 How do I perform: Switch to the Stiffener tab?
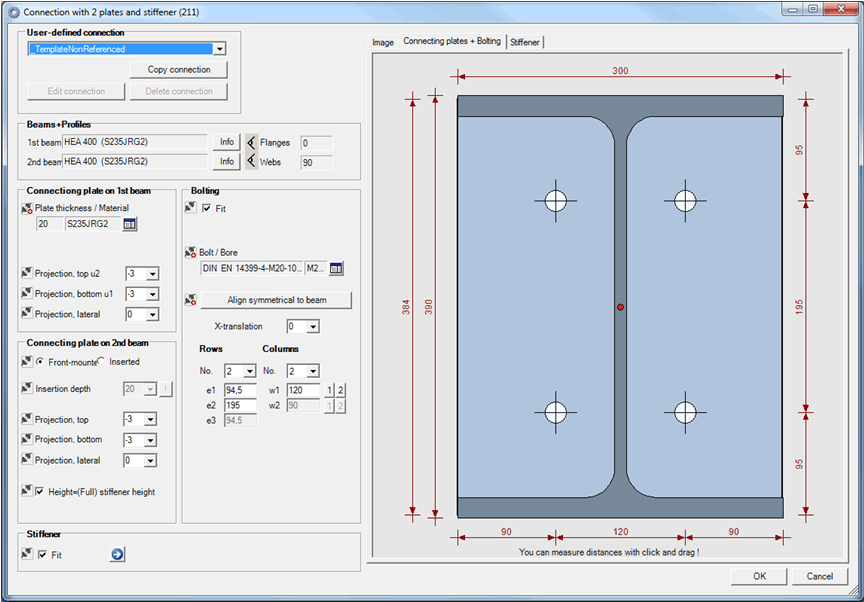tap(525, 42)
